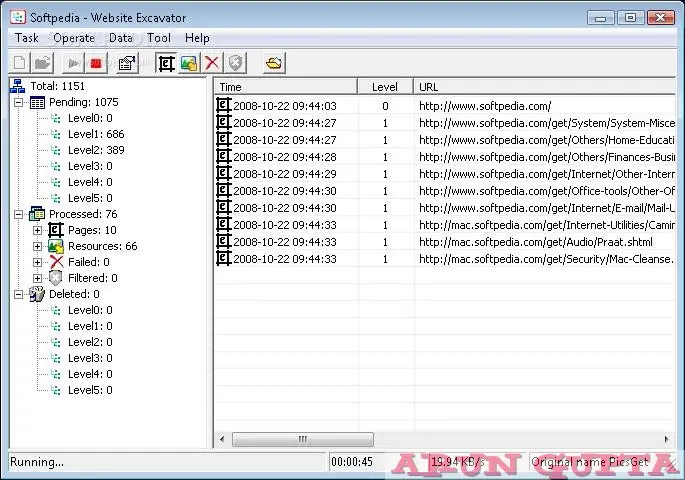Screen dimensions: 685x480
Task: Click the page icon of the Praat.shtml row
Action: [x=223, y=242]
